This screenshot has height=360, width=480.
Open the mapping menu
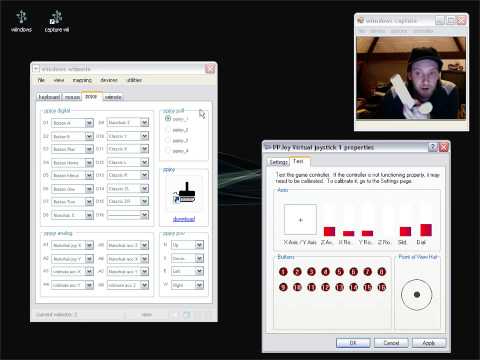point(82,80)
